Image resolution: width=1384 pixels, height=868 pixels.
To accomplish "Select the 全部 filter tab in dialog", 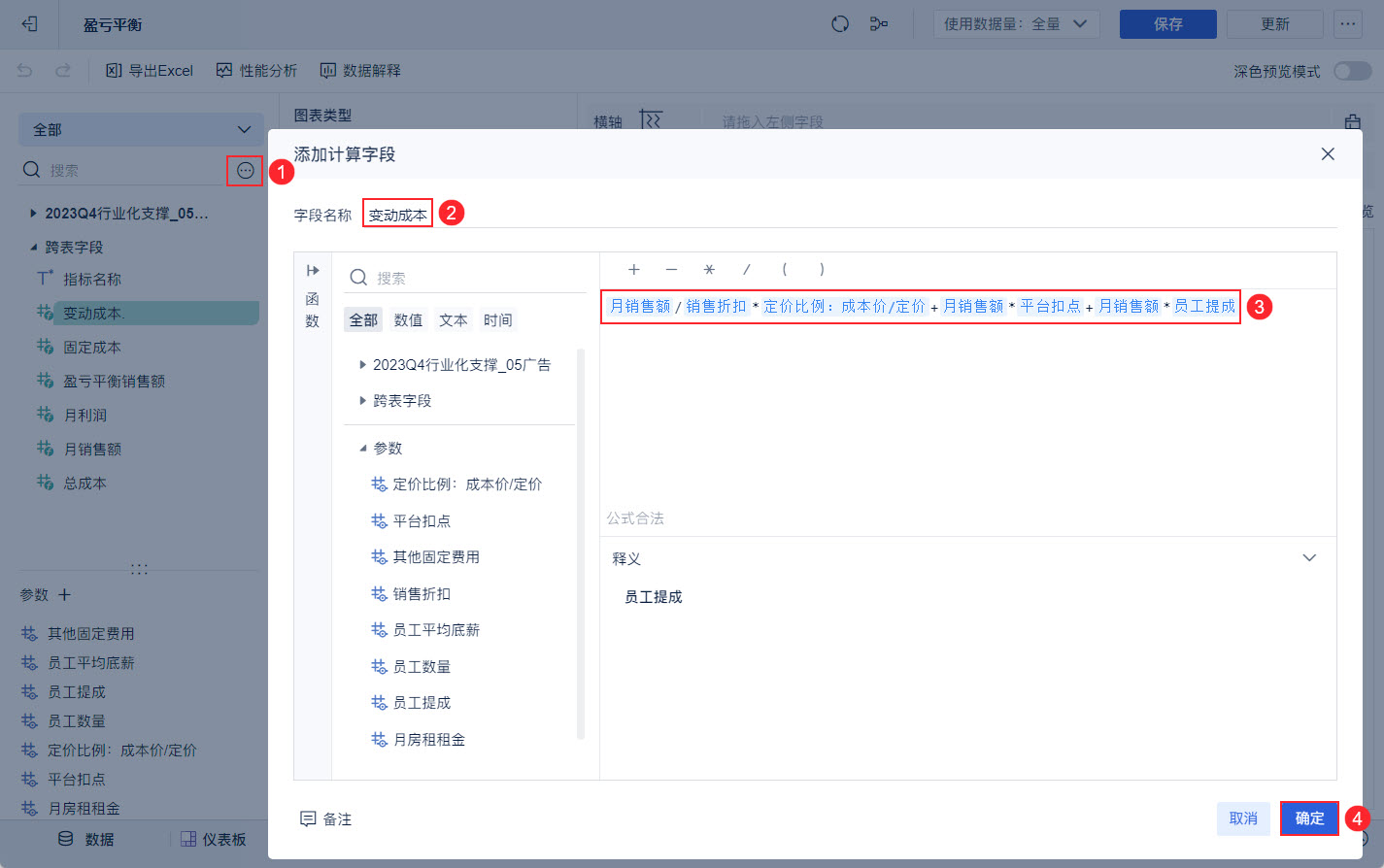I will pyautogui.click(x=363, y=319).
